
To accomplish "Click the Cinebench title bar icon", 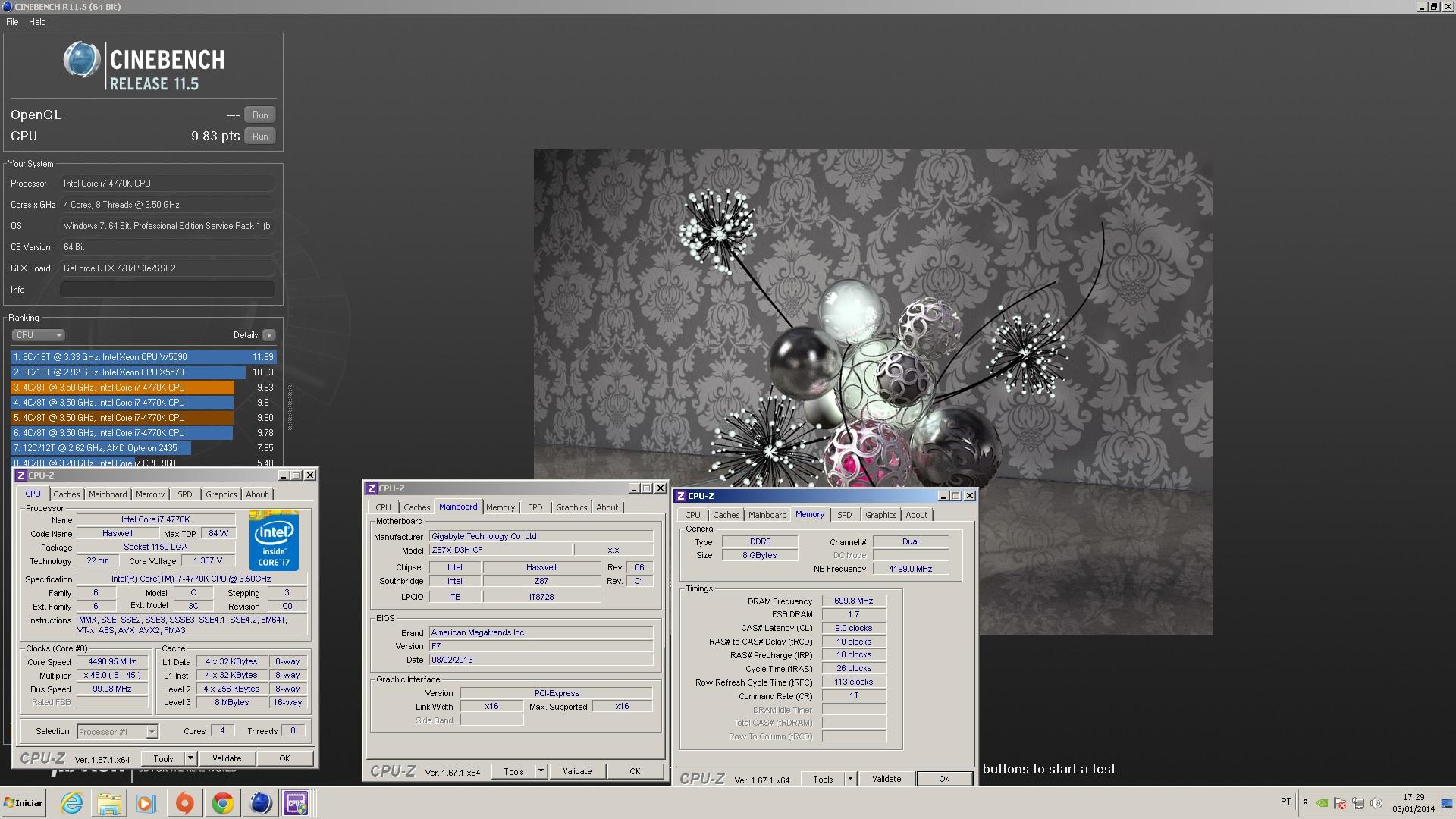I will click(6, 6).
